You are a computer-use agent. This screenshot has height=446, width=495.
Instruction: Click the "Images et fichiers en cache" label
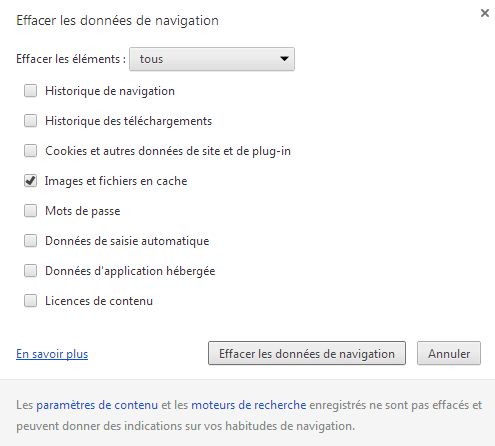point(116,181)
